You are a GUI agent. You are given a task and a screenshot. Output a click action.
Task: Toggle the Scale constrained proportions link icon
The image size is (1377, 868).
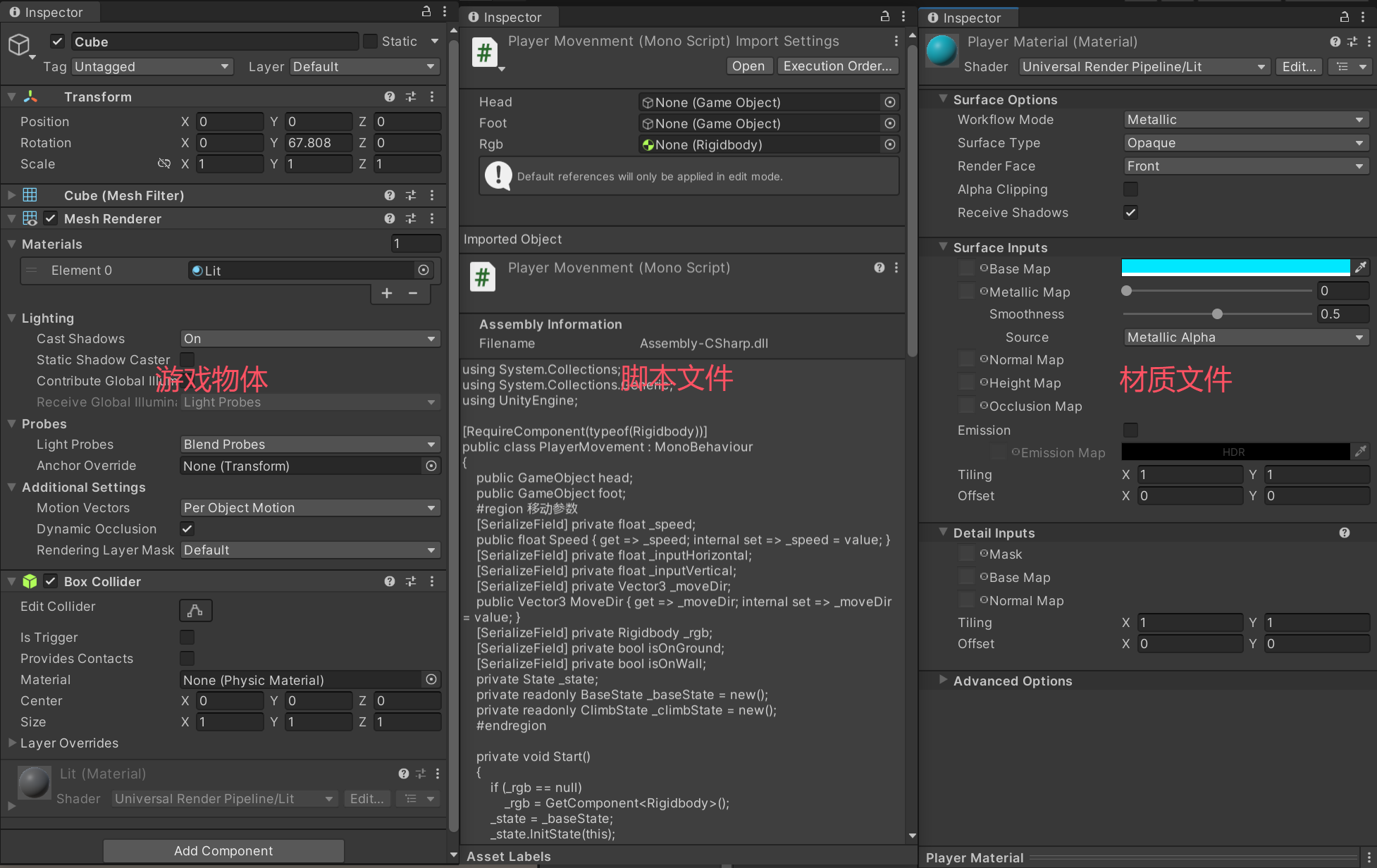click(x=164, y=163)
